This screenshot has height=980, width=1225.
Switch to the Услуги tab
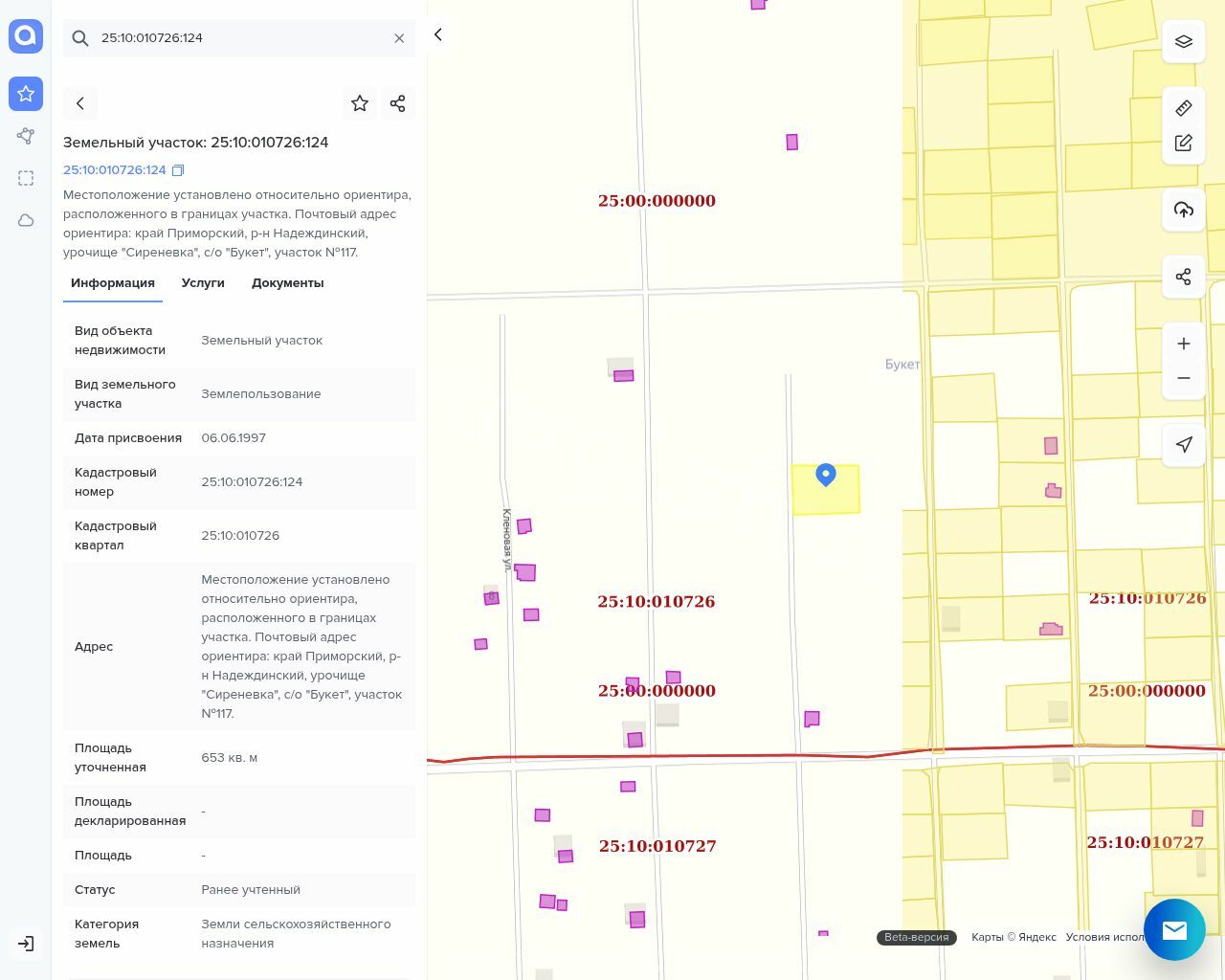pyautogui.click(x=203, y=283)
